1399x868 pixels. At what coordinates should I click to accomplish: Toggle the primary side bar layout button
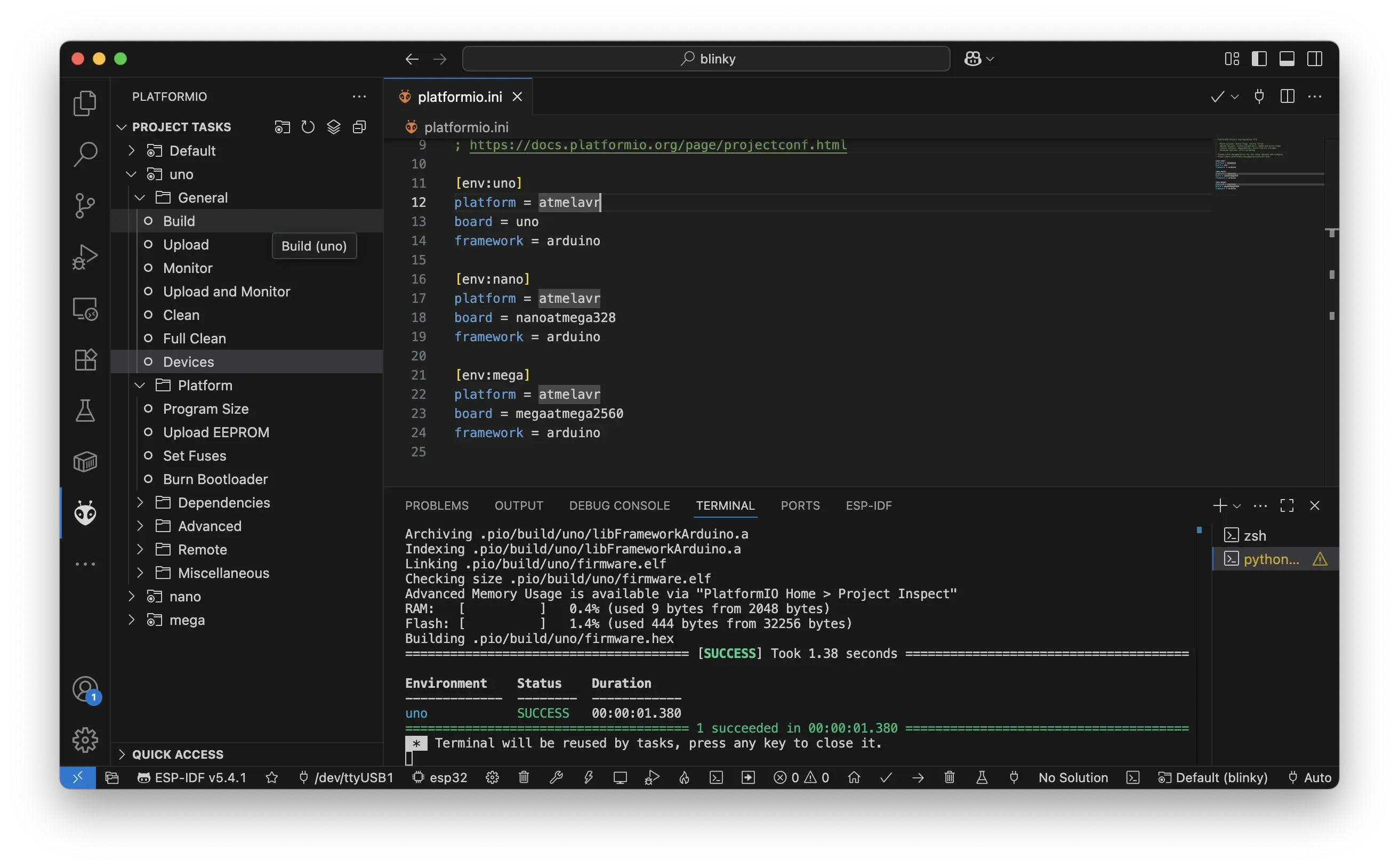1259,59
